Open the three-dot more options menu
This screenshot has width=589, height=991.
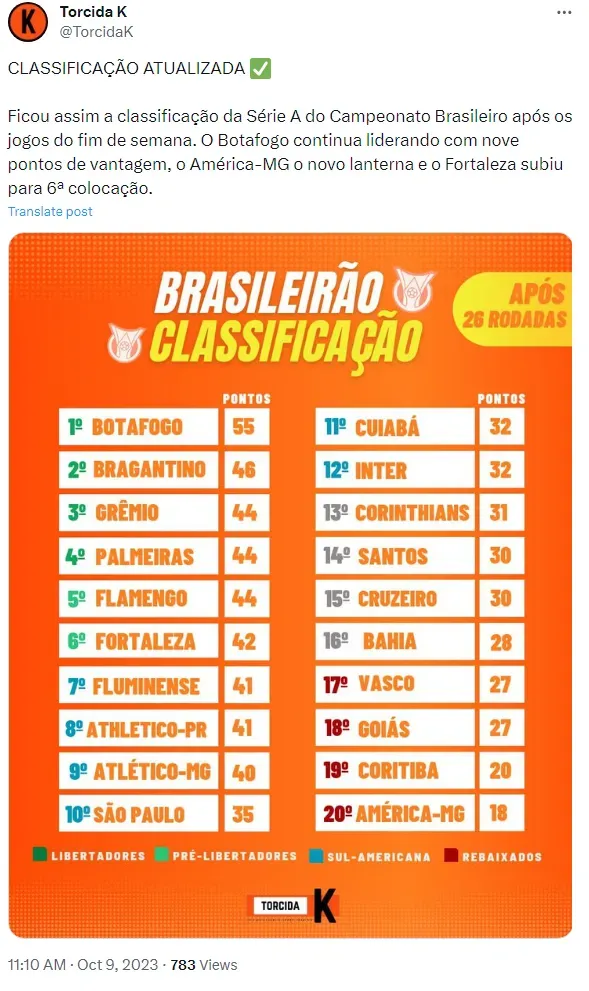(x=564, y=13)
